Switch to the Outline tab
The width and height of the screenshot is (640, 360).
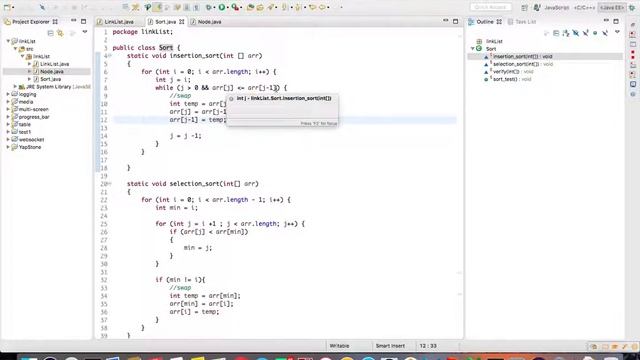(484, 22)
